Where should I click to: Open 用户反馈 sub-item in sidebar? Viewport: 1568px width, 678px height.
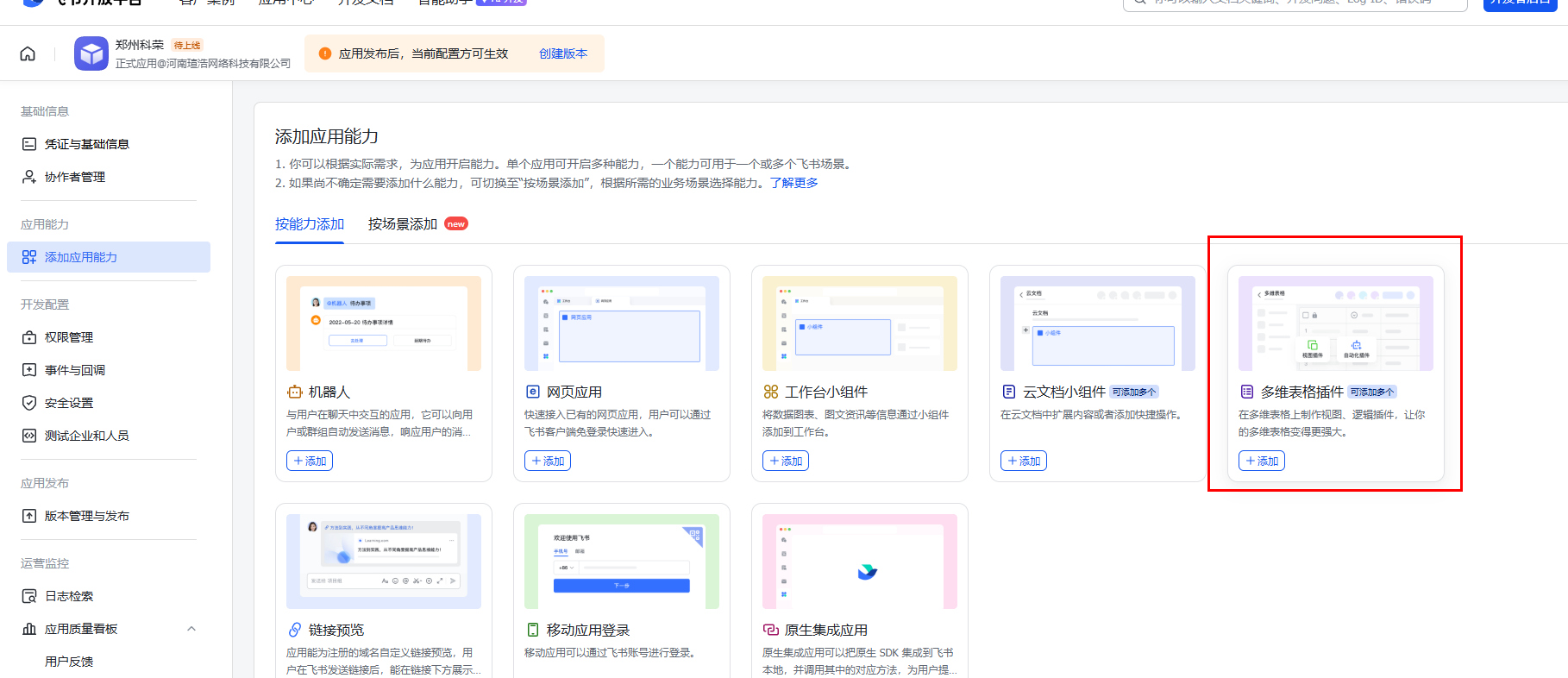pos(69,662)
